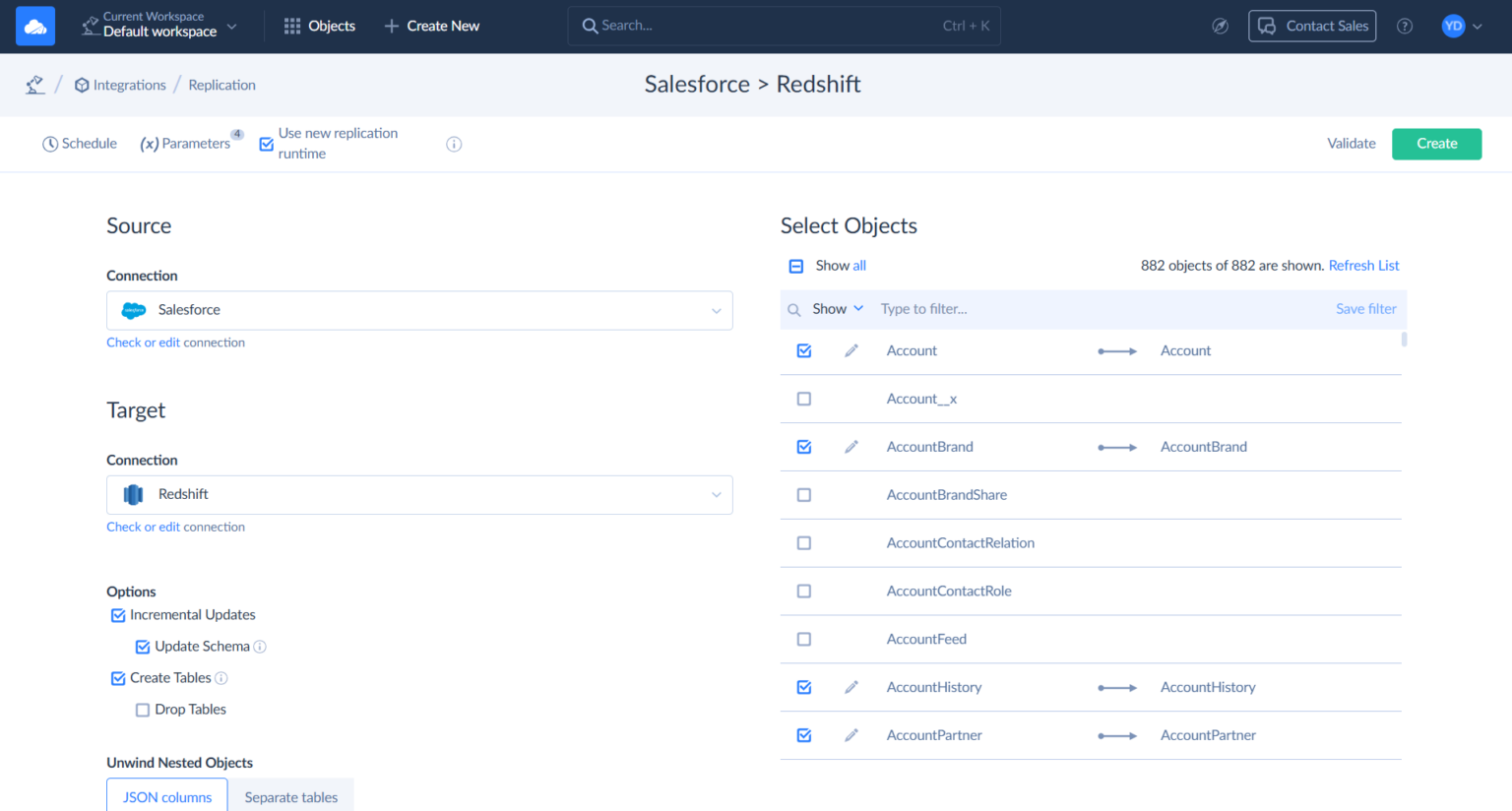Uncheck the Incremental Updates option

coord(118,615)
